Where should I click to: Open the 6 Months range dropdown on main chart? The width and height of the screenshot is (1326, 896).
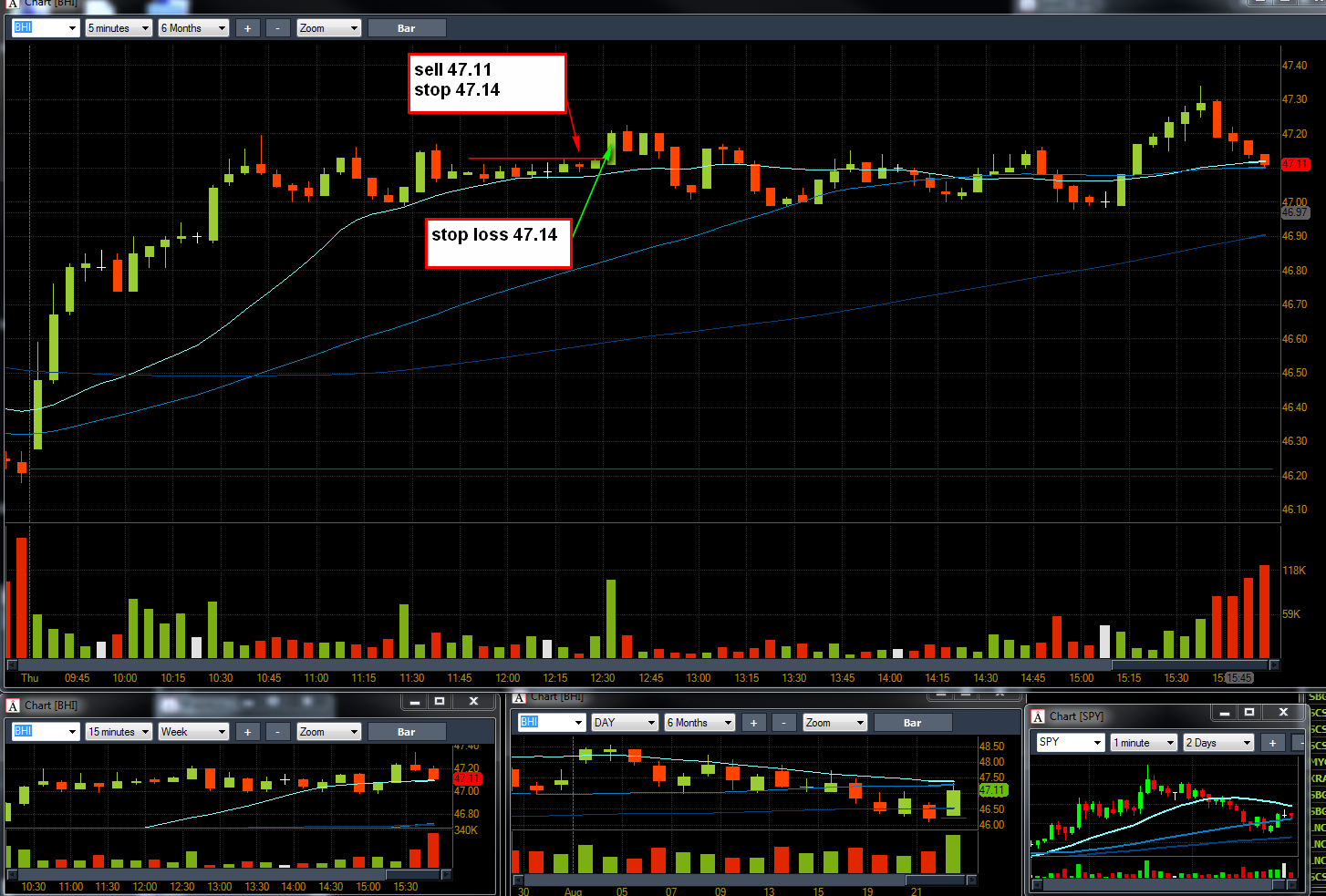point(193,28)
